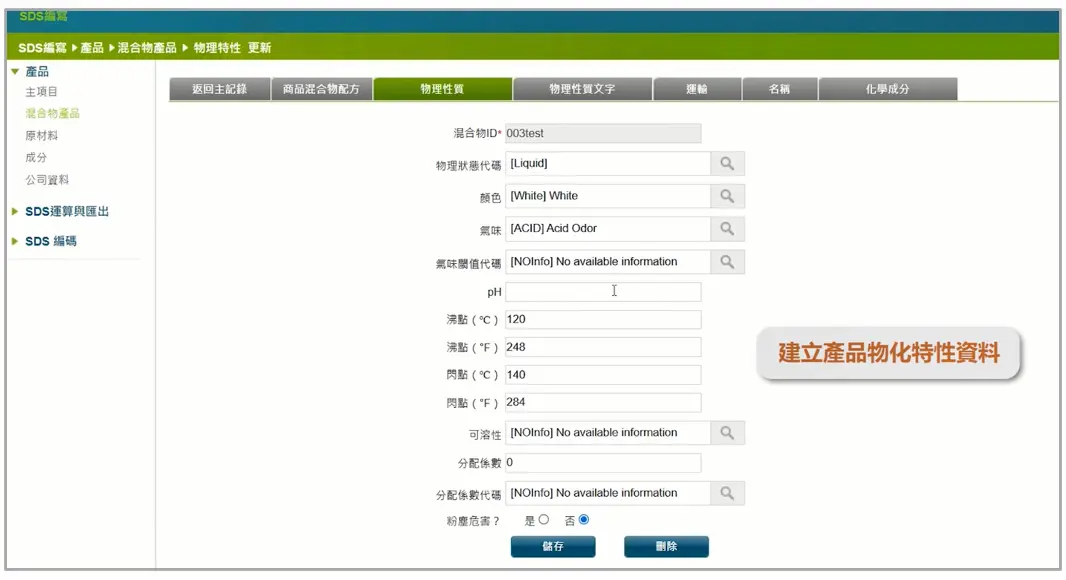Open lookup icon for 分配係數代碼
This screenshot has height=580, width=1066.
727,493
